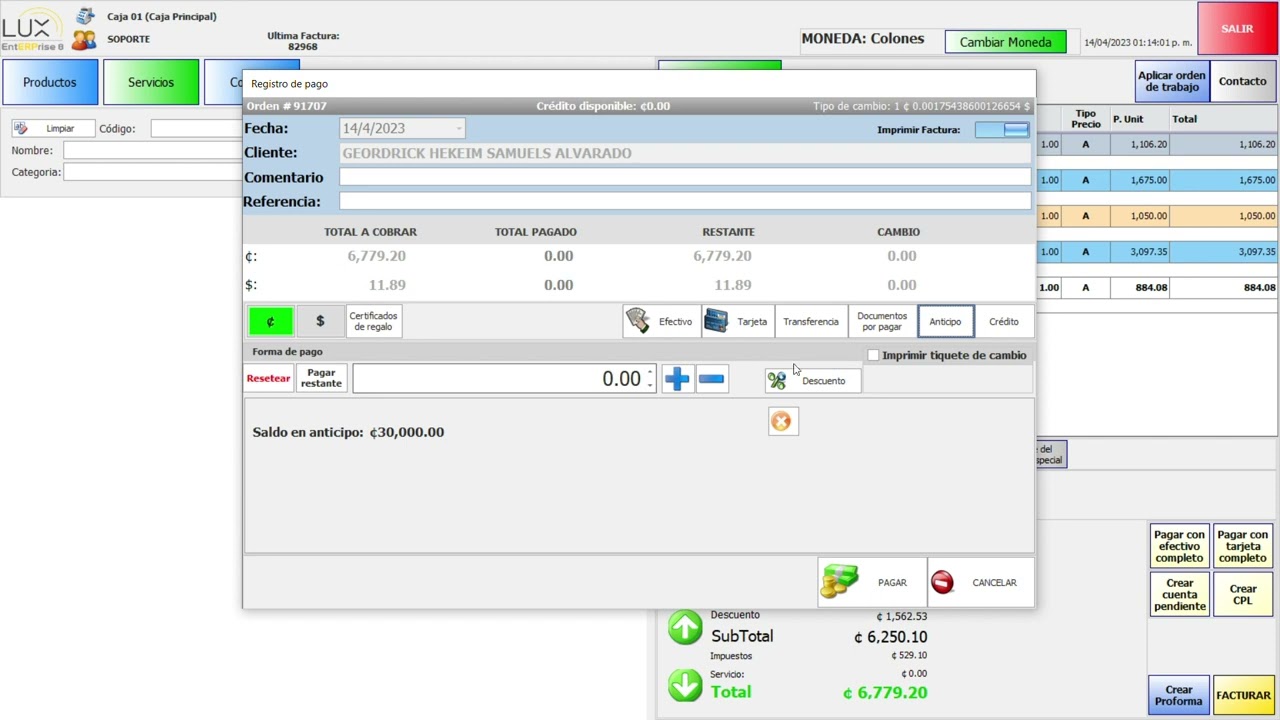Select the row with total 1,106.20

[1158, 144]
